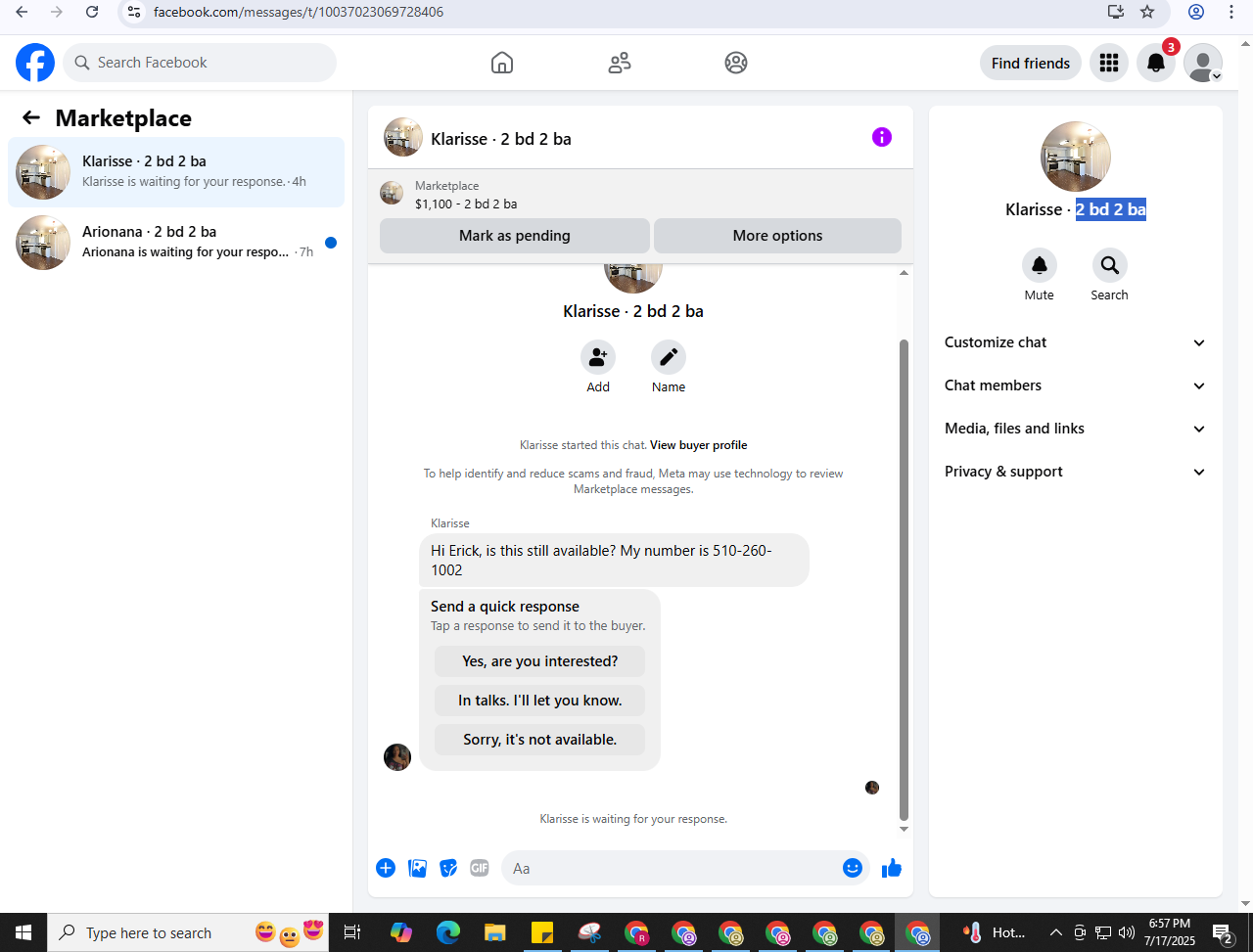Send quick reply Yes, are you interested?
The width and height of the screenshot is (1253, 952).
click(x=540, y=661)
